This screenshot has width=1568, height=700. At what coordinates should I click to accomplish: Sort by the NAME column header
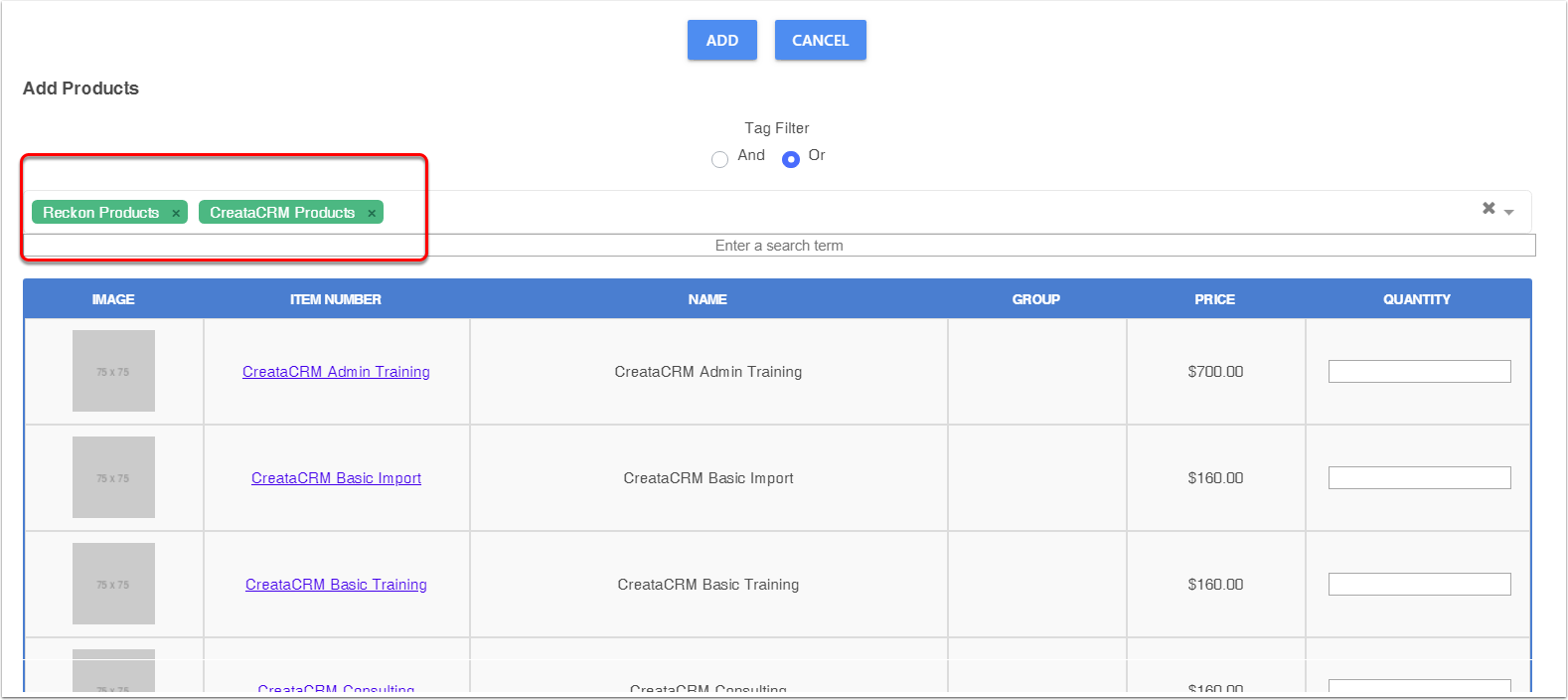[x=707, y=299]
